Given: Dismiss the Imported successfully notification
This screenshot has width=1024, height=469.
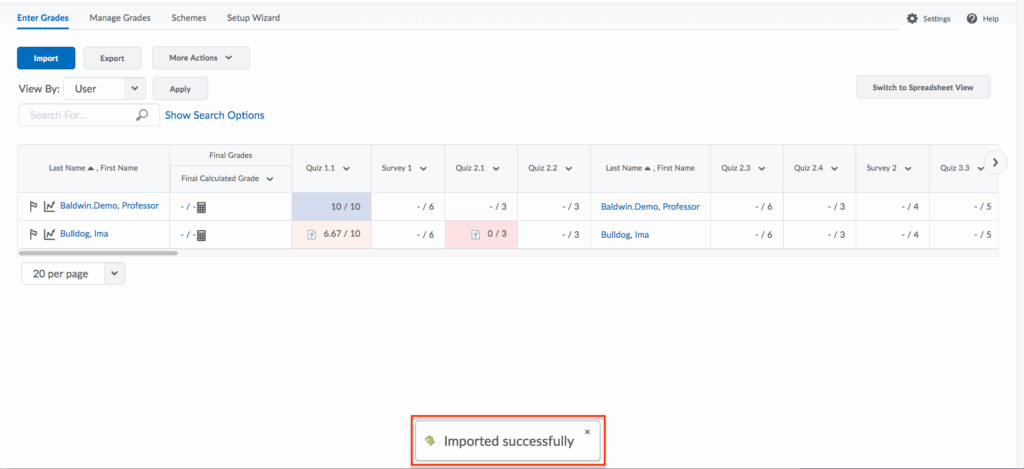Looking at the screenshot, I should pos(587,432).
